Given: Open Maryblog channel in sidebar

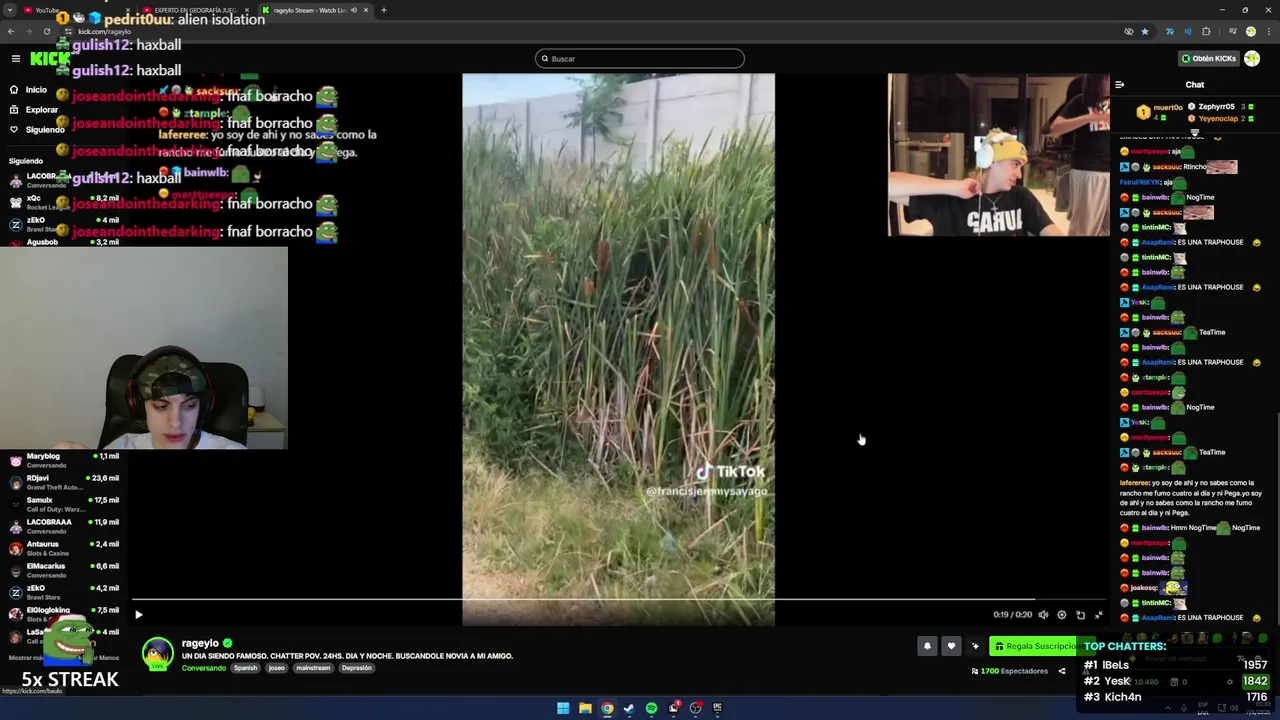Looking at the screenshot, I should click(x=62, y=460).
